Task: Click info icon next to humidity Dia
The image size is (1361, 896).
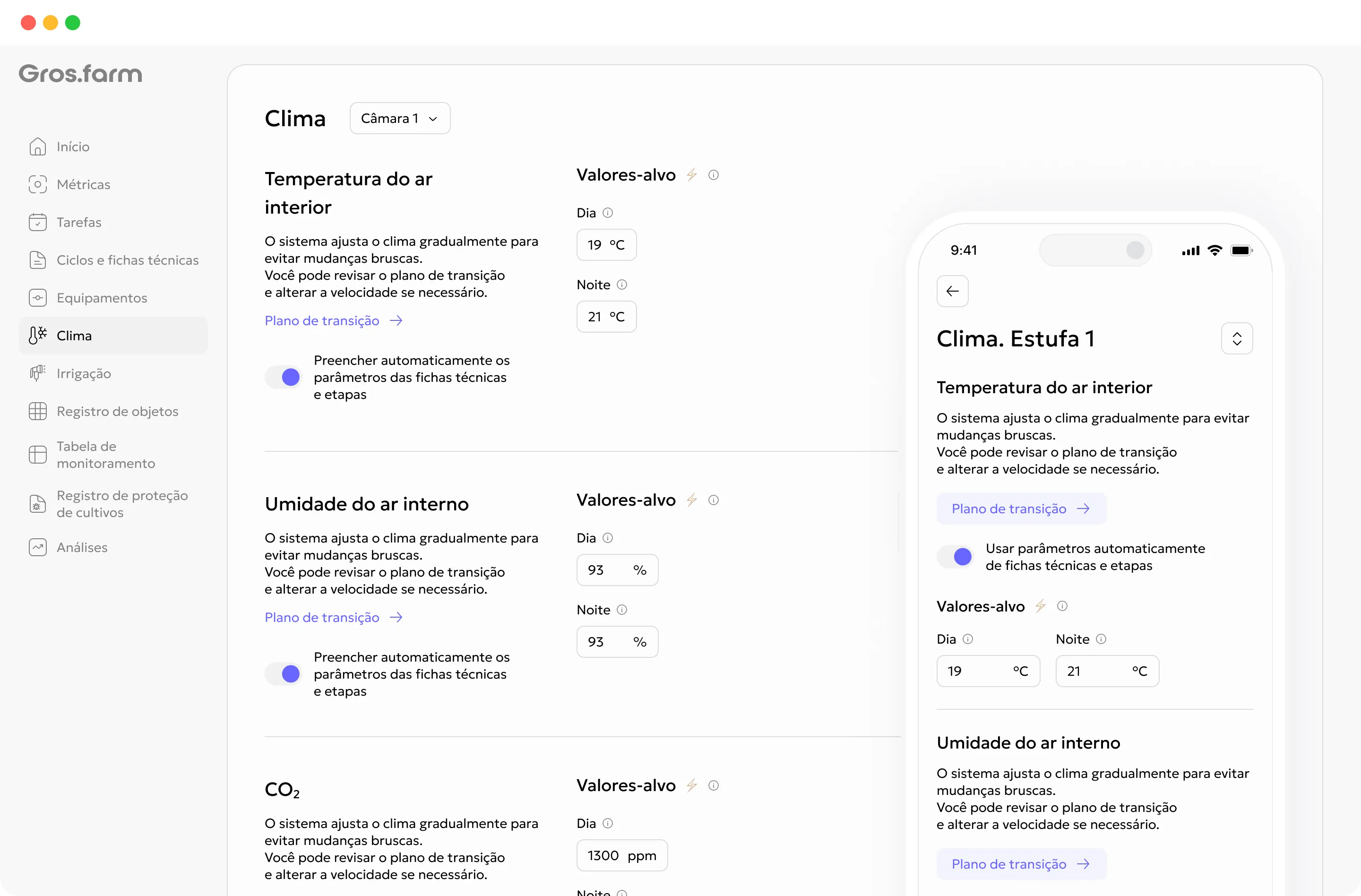Action: click(608, 537)
